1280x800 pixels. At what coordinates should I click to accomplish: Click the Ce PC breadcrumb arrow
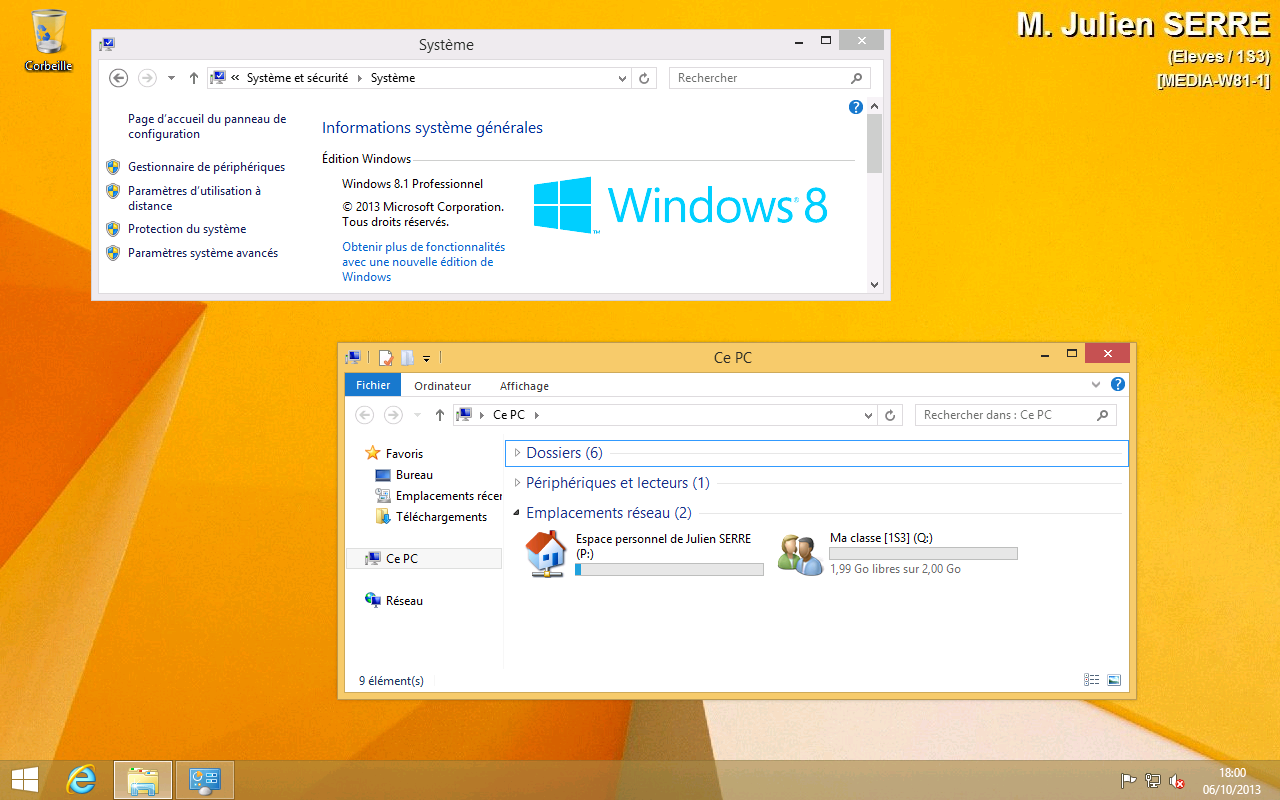click(x=537, y=415)
